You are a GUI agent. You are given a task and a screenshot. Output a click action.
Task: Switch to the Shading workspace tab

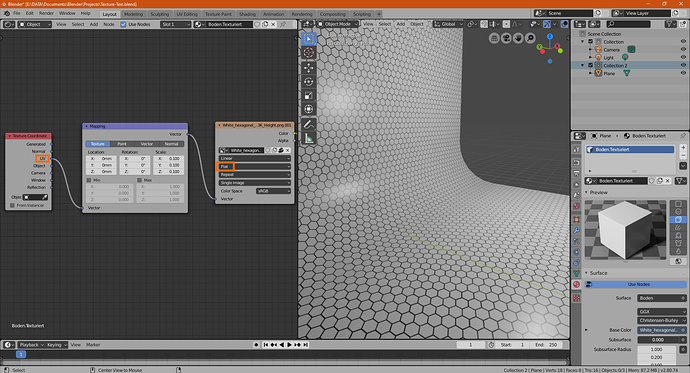click(x=247, y=14)
